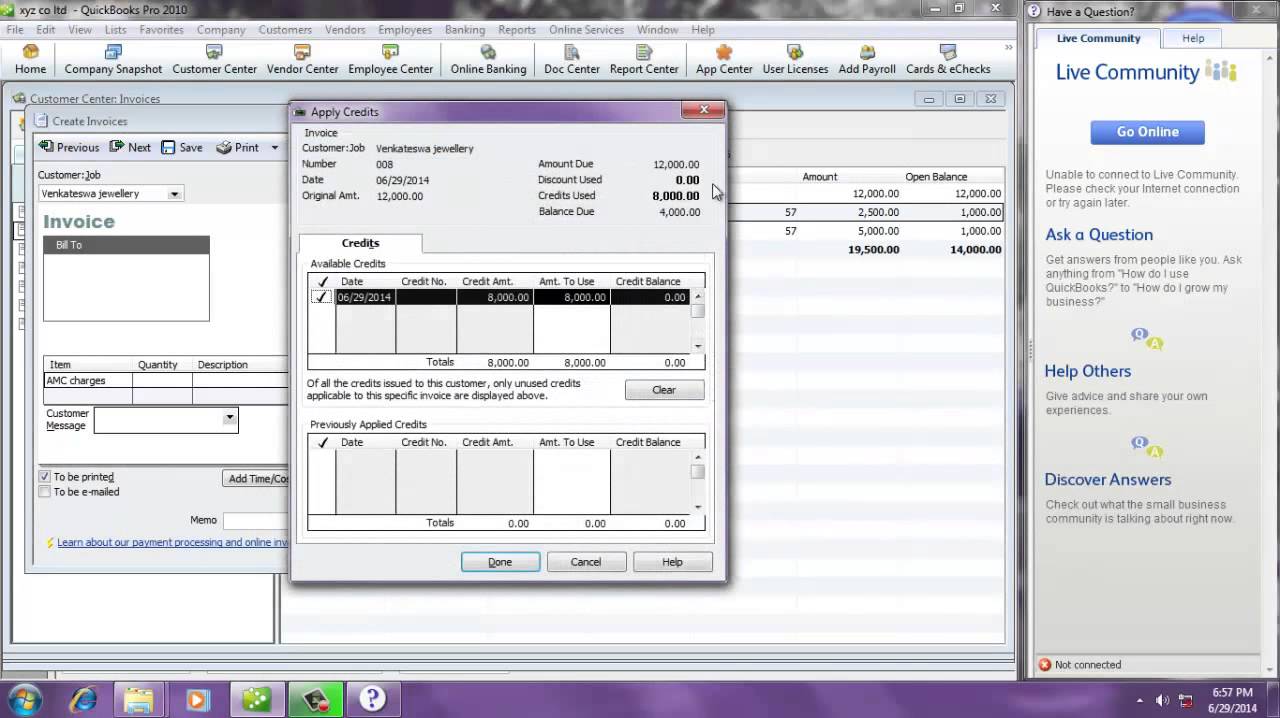Screen dimensions: 1280x718
Task: Open the Vendor Center icon
Action: click(x=302, y=59)
